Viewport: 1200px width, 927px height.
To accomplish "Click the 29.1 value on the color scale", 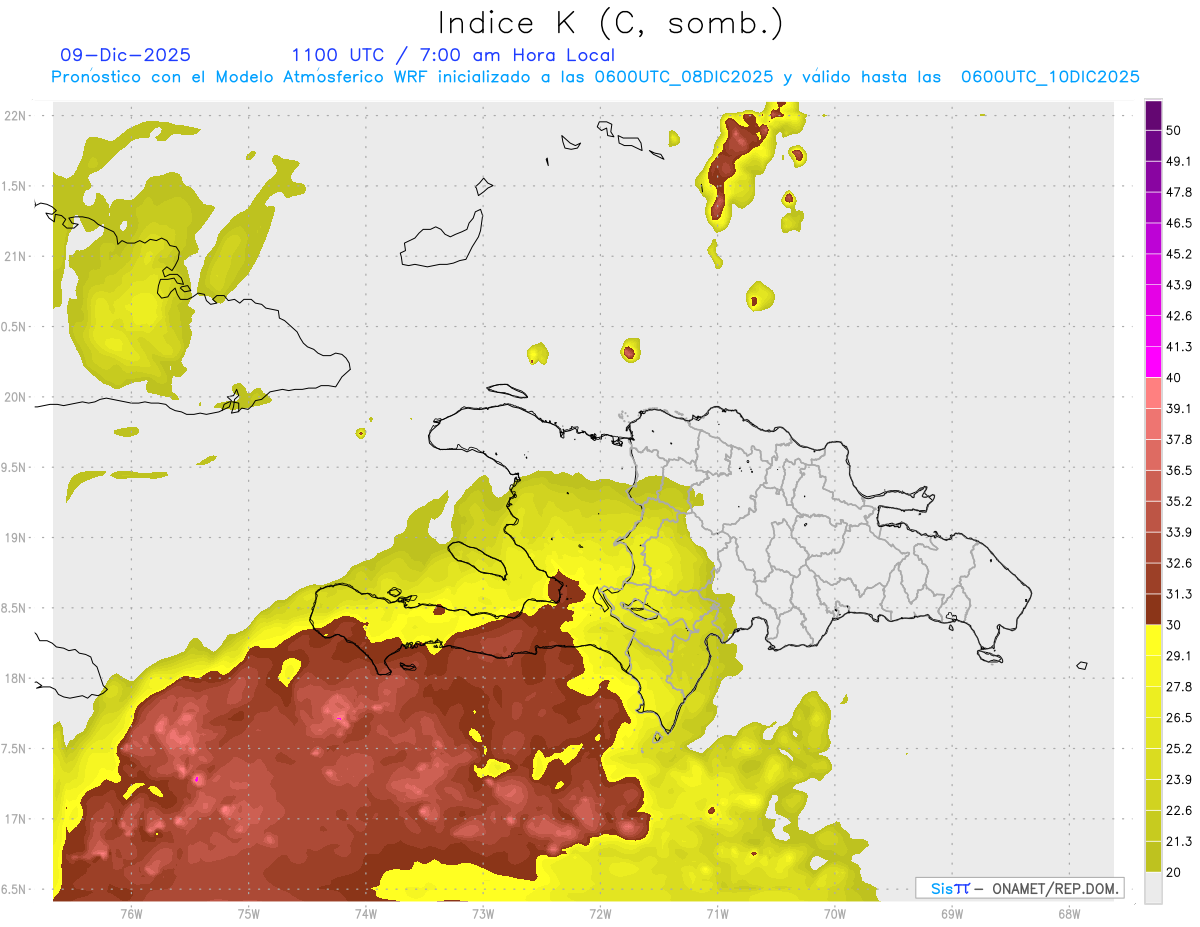I will tap(1178, 656).
